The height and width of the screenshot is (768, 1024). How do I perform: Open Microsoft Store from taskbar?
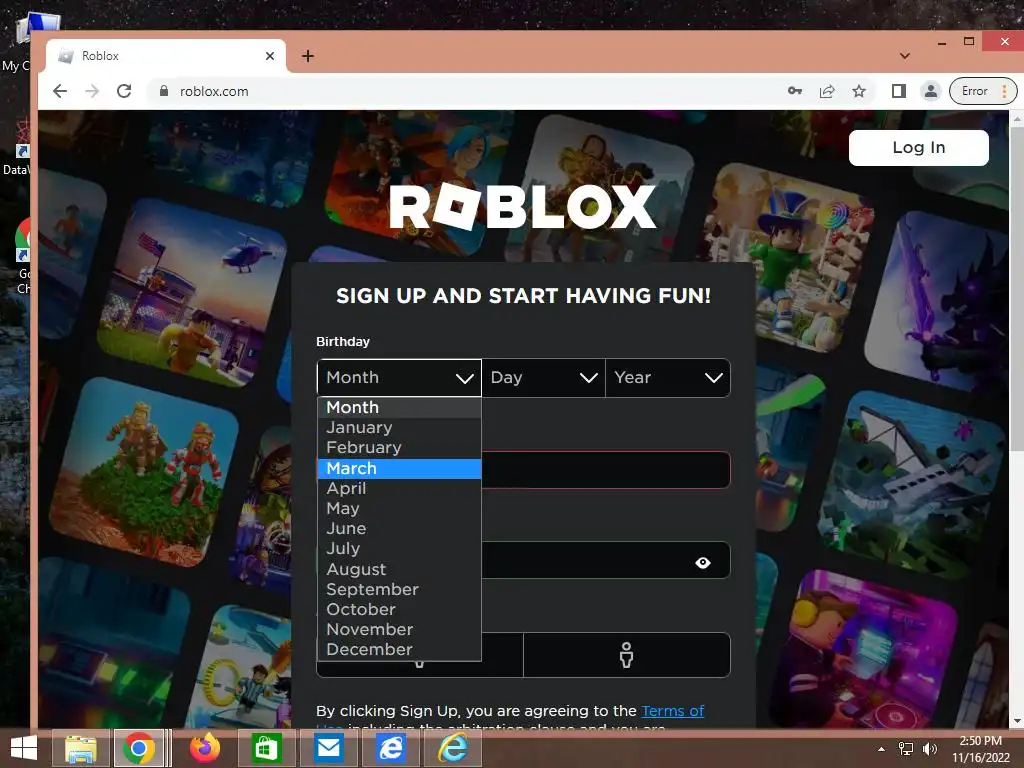tap(266, 748)
